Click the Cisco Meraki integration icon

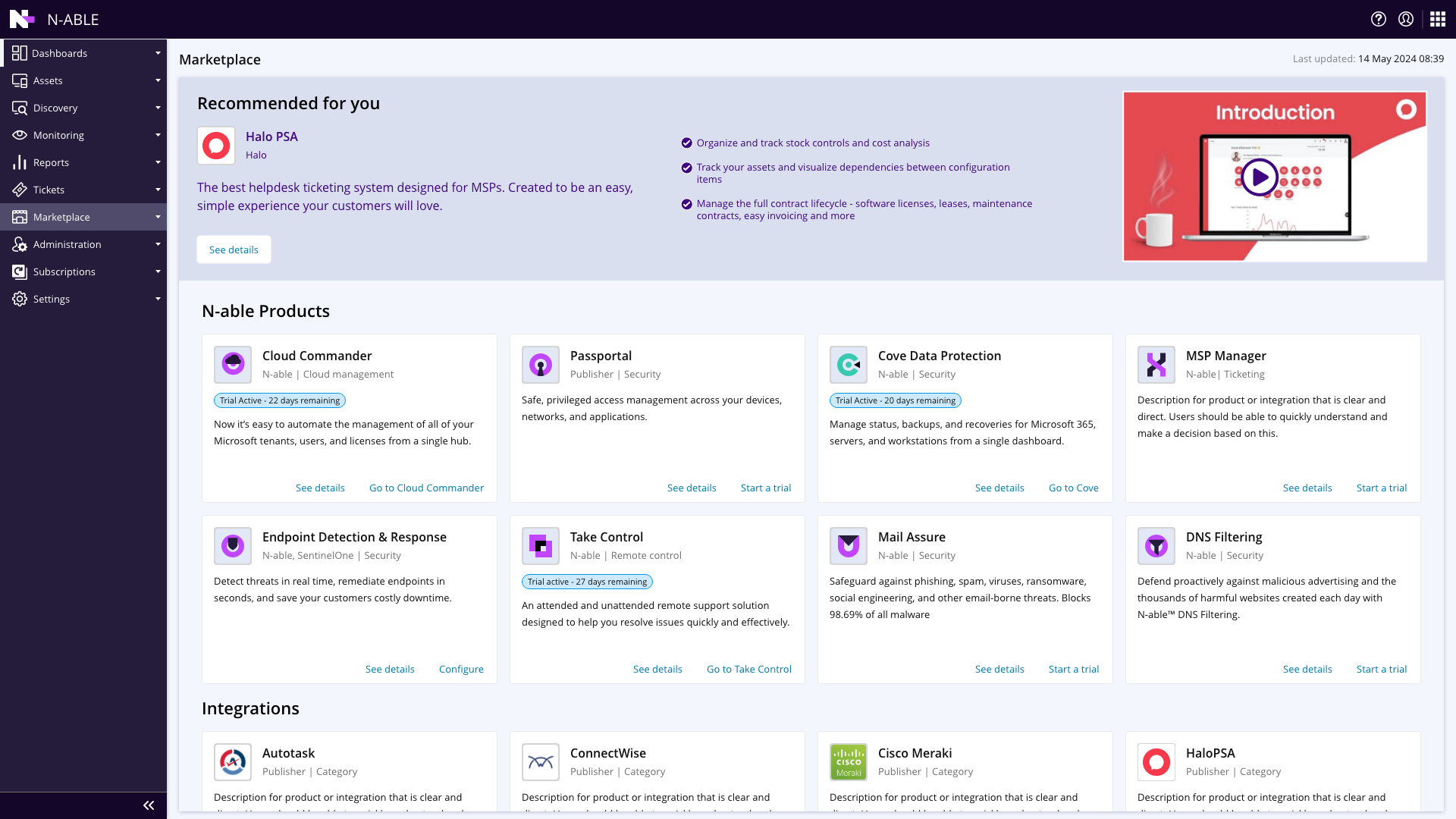(x=849, y=762)
